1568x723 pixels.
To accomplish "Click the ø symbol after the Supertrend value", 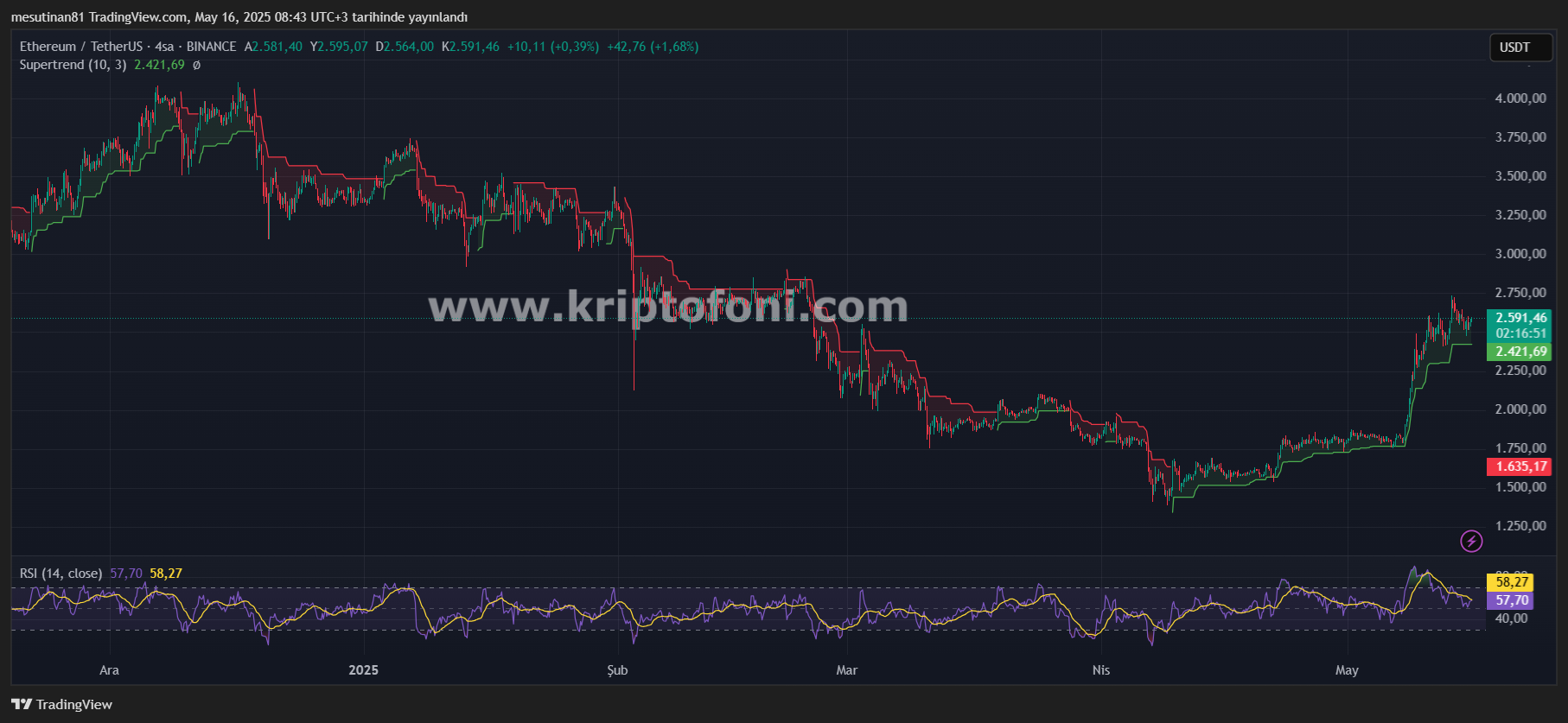I will pos(196,65).
